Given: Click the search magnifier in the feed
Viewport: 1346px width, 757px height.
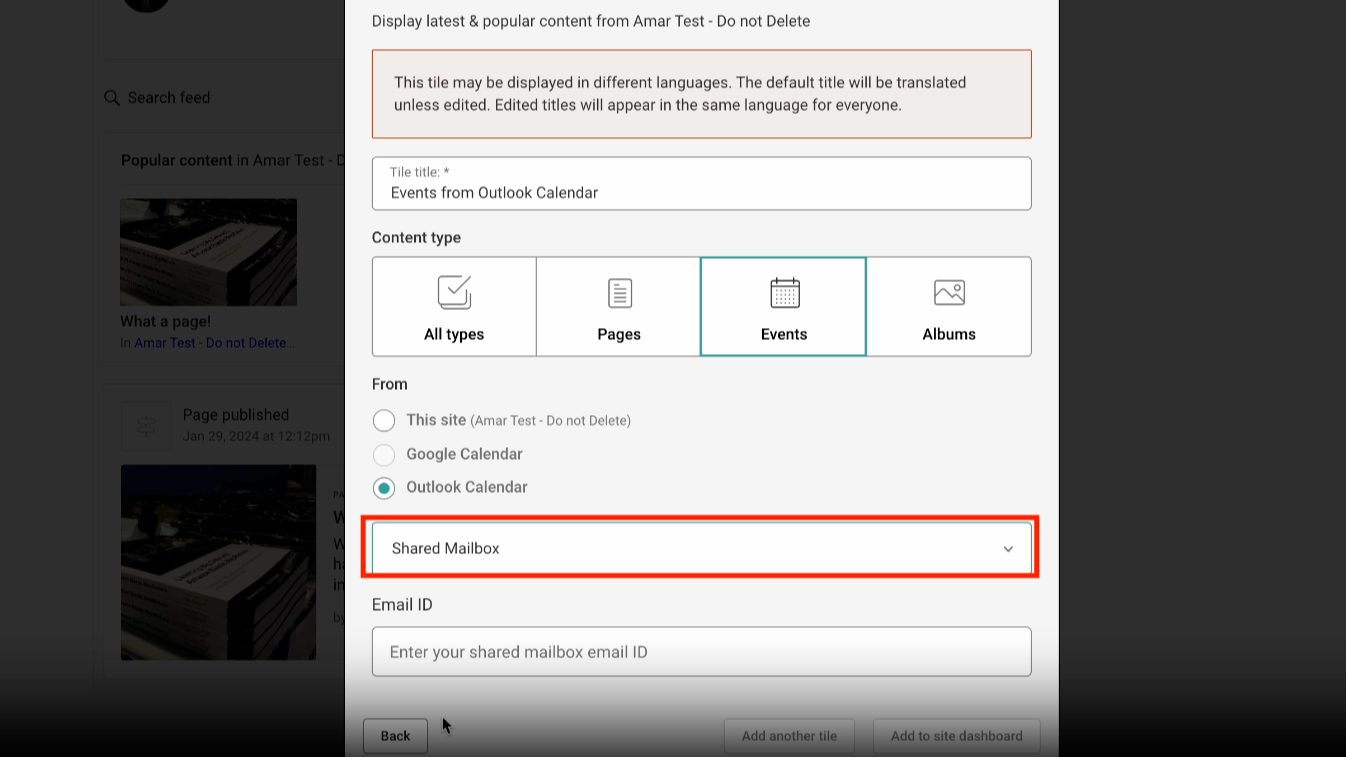Looking at the screenshot, I should [112, 97].
